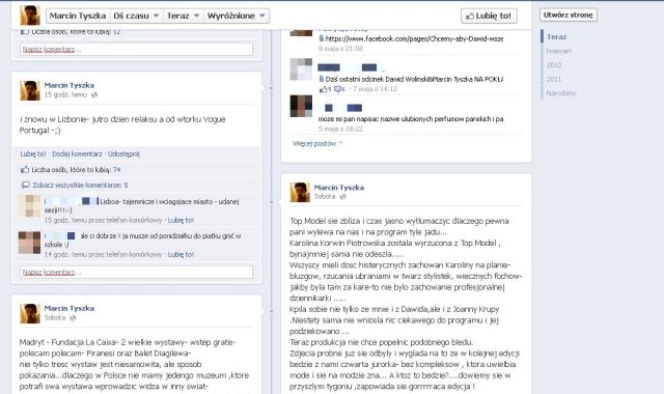664x394 pixels.
Task: Open the Oś czasu dropdown
Action: click(136, 16)
